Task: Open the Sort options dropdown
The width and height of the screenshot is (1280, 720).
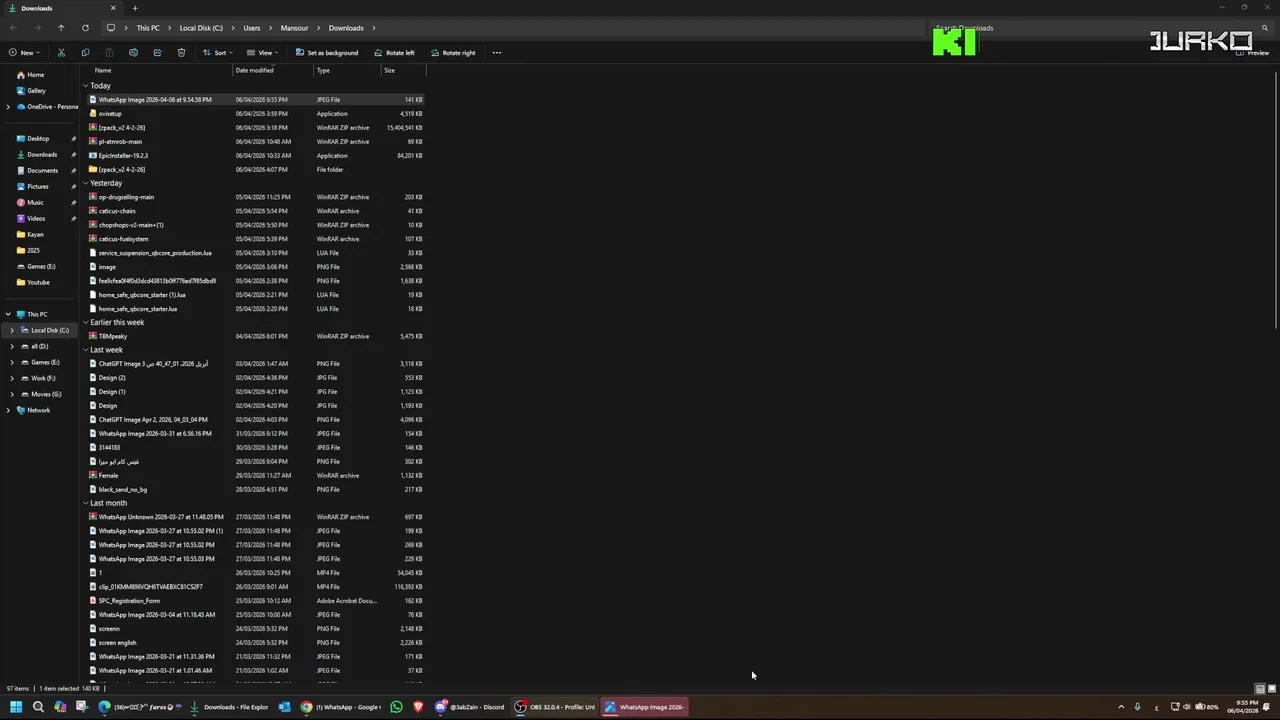Action: coord(217,53)
